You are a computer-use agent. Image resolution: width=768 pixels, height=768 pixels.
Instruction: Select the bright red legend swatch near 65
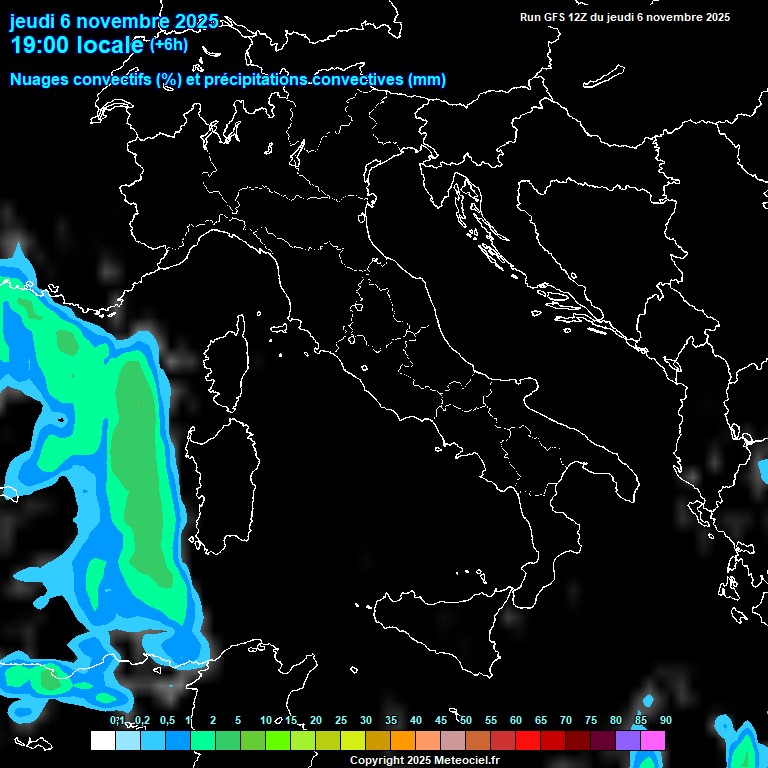click(x=527, y=740)
